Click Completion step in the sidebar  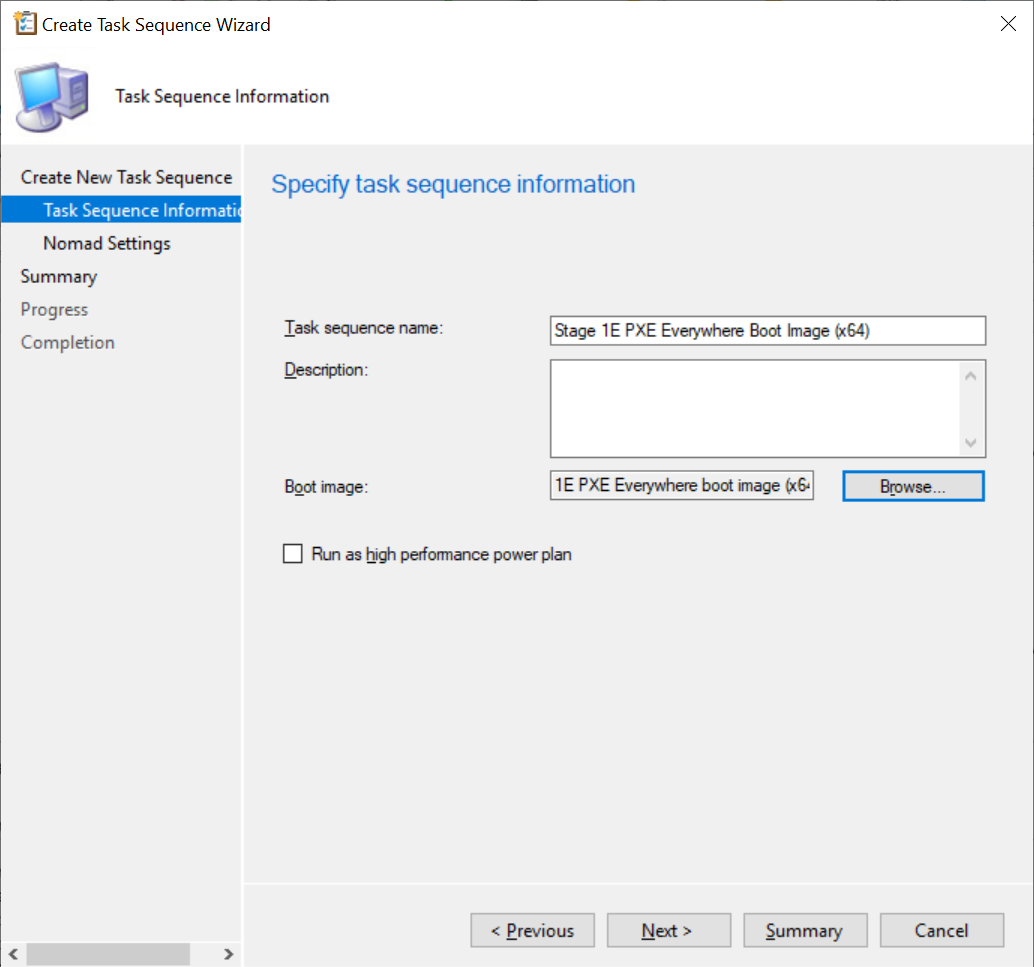pyautogui.click(x=67, y=342)
